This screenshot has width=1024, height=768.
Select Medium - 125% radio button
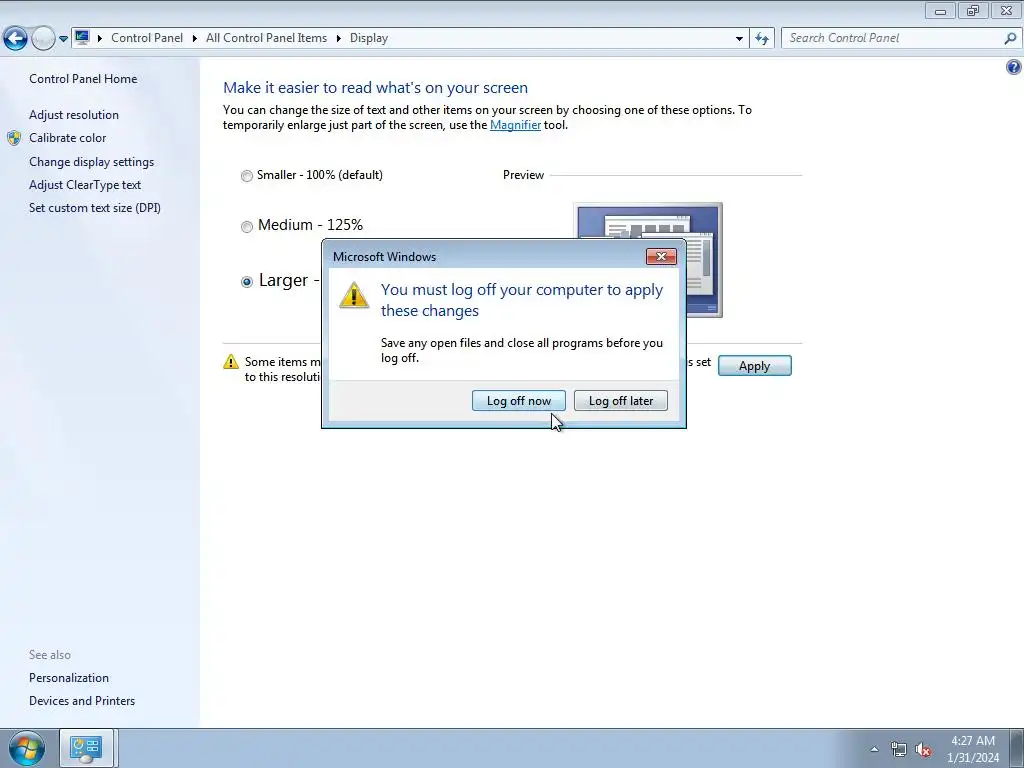247,227
